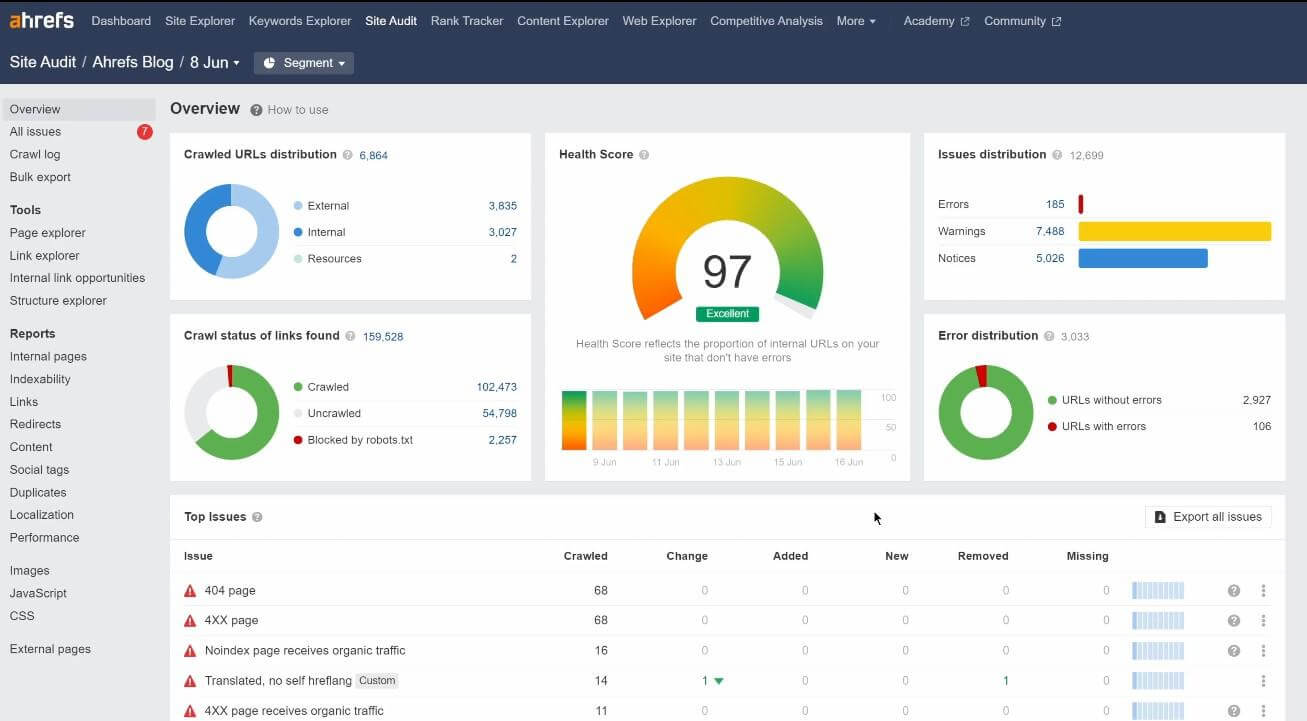Viewport: 1307px width, 721px height.
Task: Open help icon next to Top Issues
Action: click(x=257, y=517)
